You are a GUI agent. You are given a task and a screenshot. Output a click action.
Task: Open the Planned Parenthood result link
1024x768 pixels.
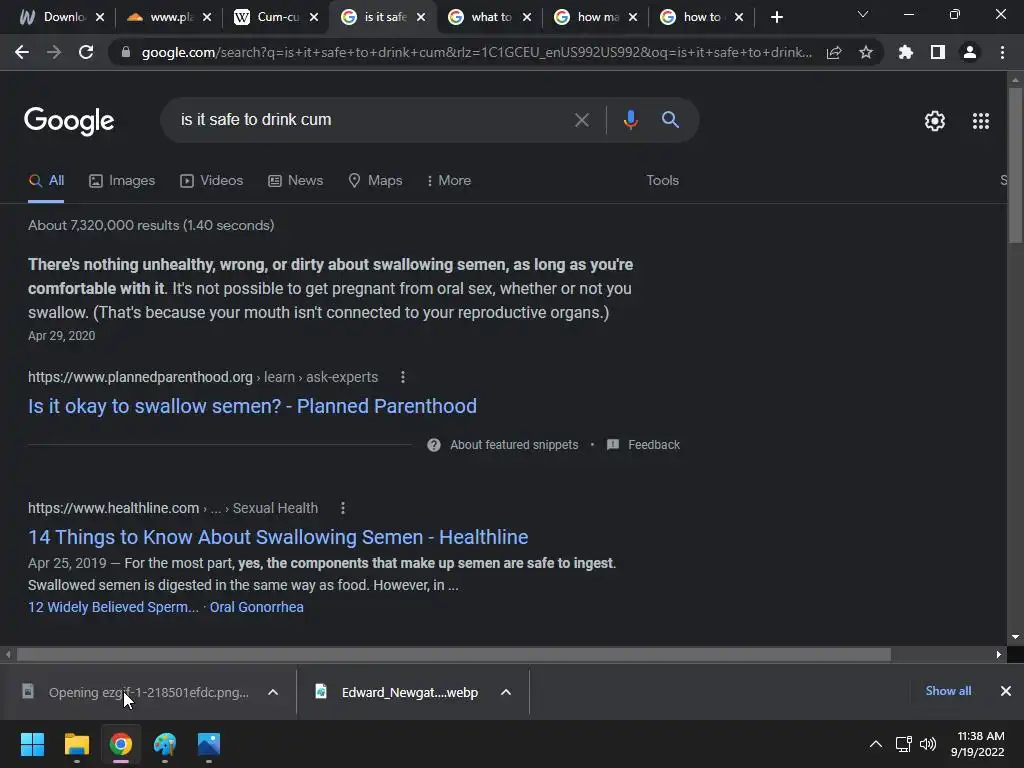(x=252, y=406)
